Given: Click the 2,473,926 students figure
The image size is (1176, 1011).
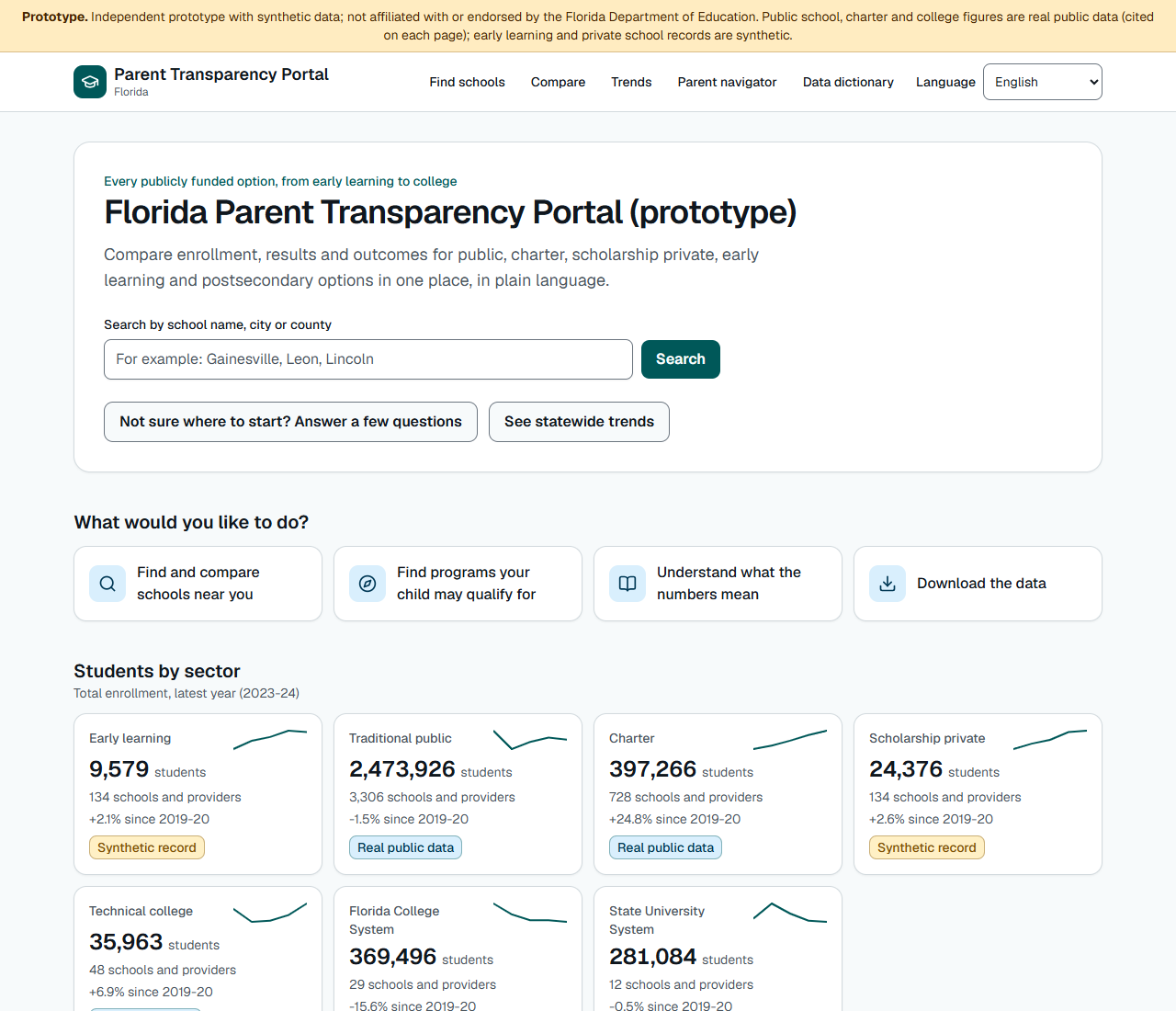Looking at the screenshot, I should 402,769.
